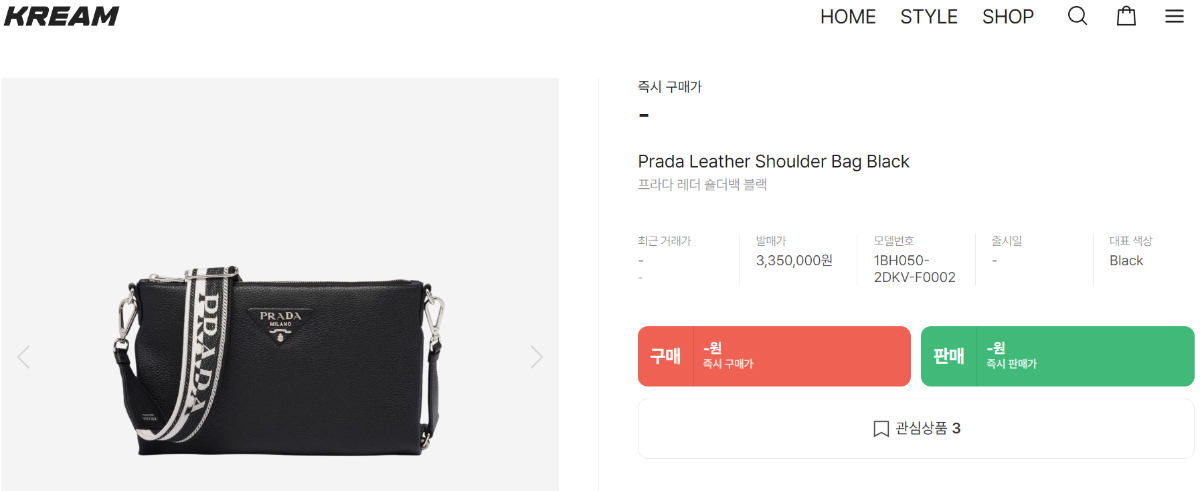Screen dimensions: 1200x491
Task: Click model number 1BH050-2DKV-F0002
Action: [x=915, y=269]
